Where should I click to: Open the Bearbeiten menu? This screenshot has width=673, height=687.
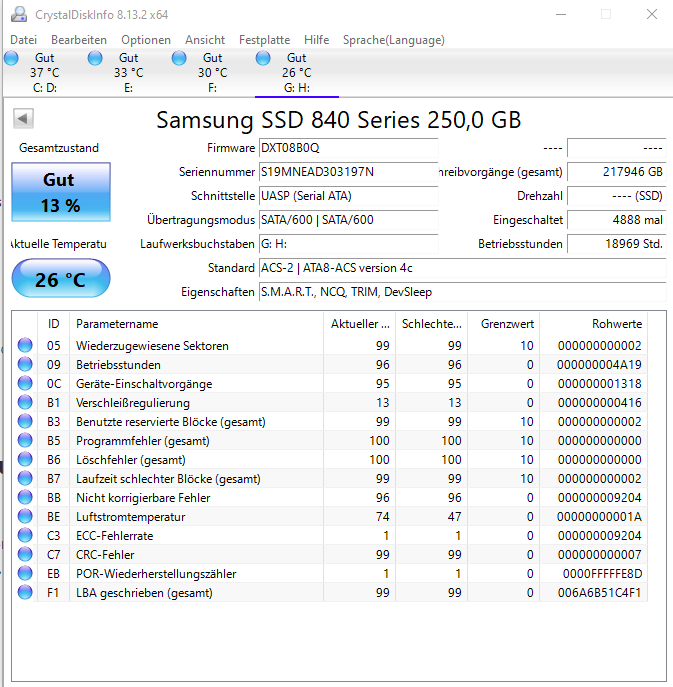point(79,40)
